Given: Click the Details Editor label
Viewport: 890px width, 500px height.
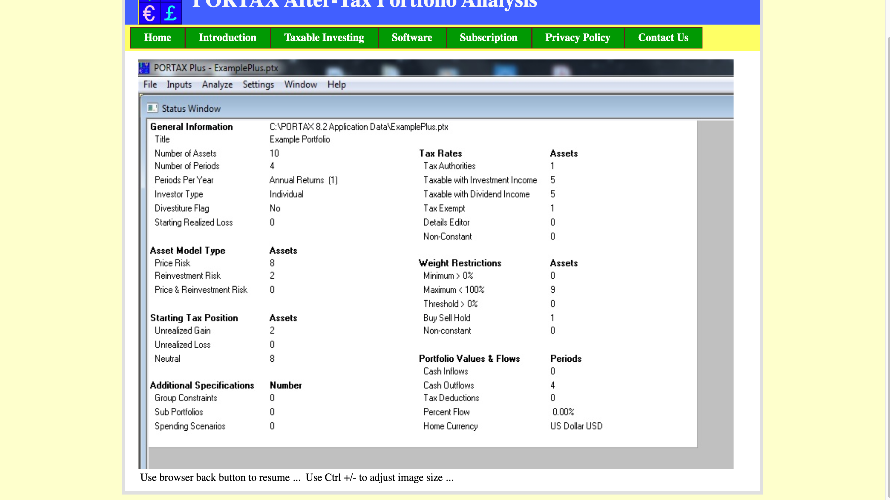Looking at the screenshot, I should [x=446, y=222].
